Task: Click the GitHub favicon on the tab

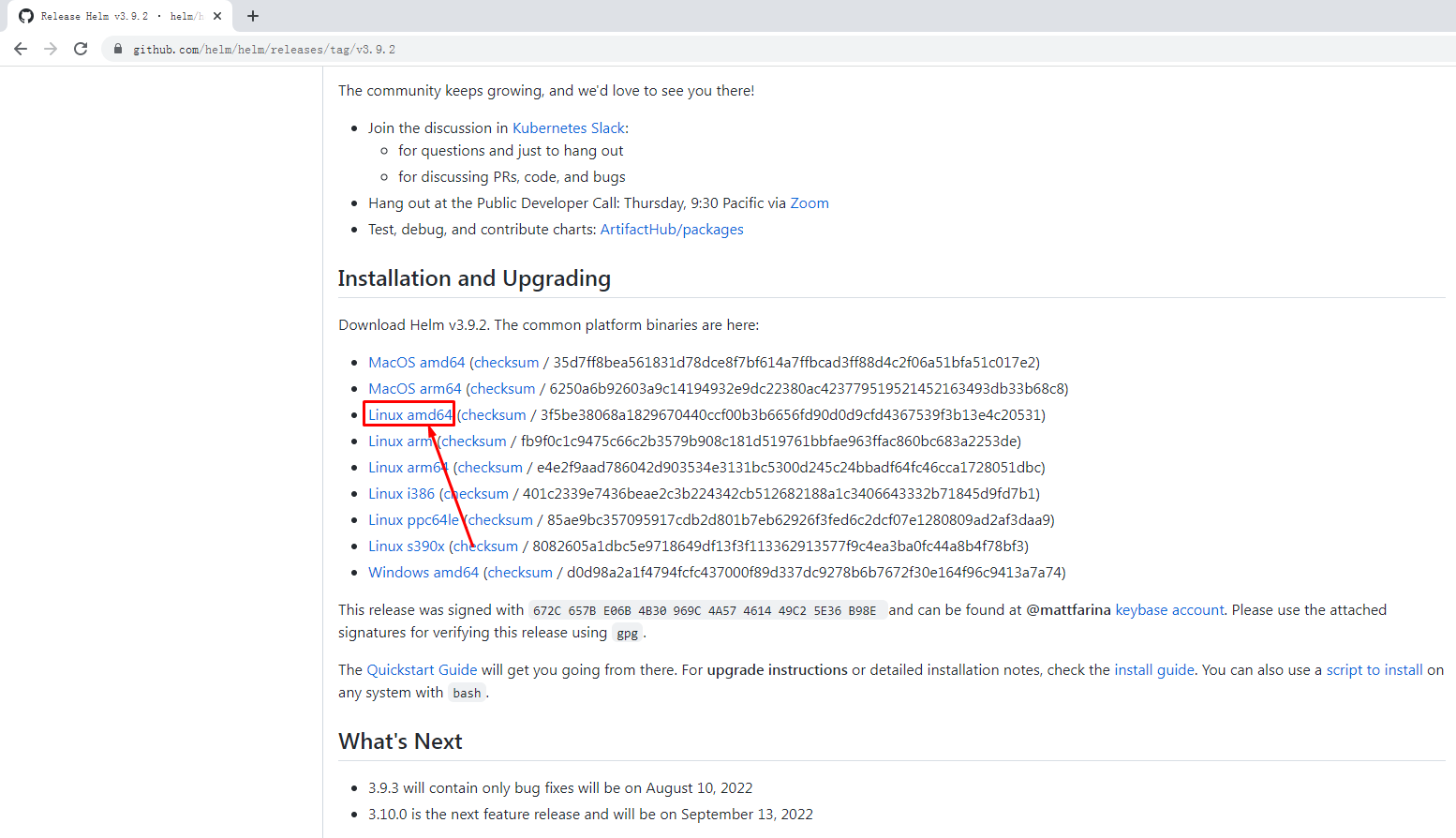Action: point(26,16)
